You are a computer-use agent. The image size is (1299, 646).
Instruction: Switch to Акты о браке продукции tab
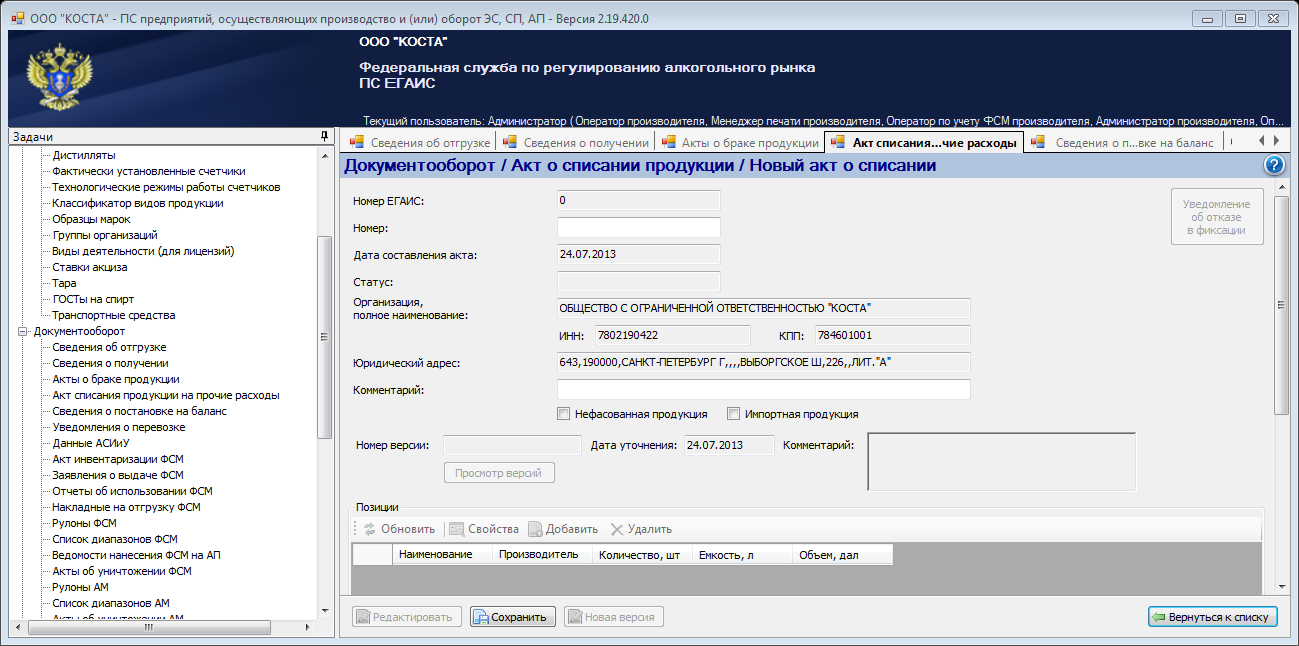point(739,143)
